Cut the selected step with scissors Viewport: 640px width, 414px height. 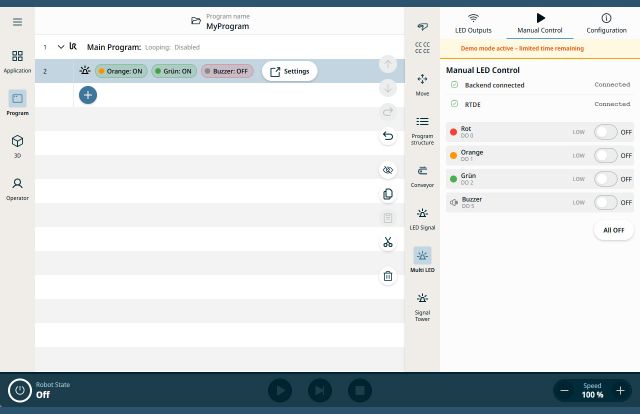[388, 242]
